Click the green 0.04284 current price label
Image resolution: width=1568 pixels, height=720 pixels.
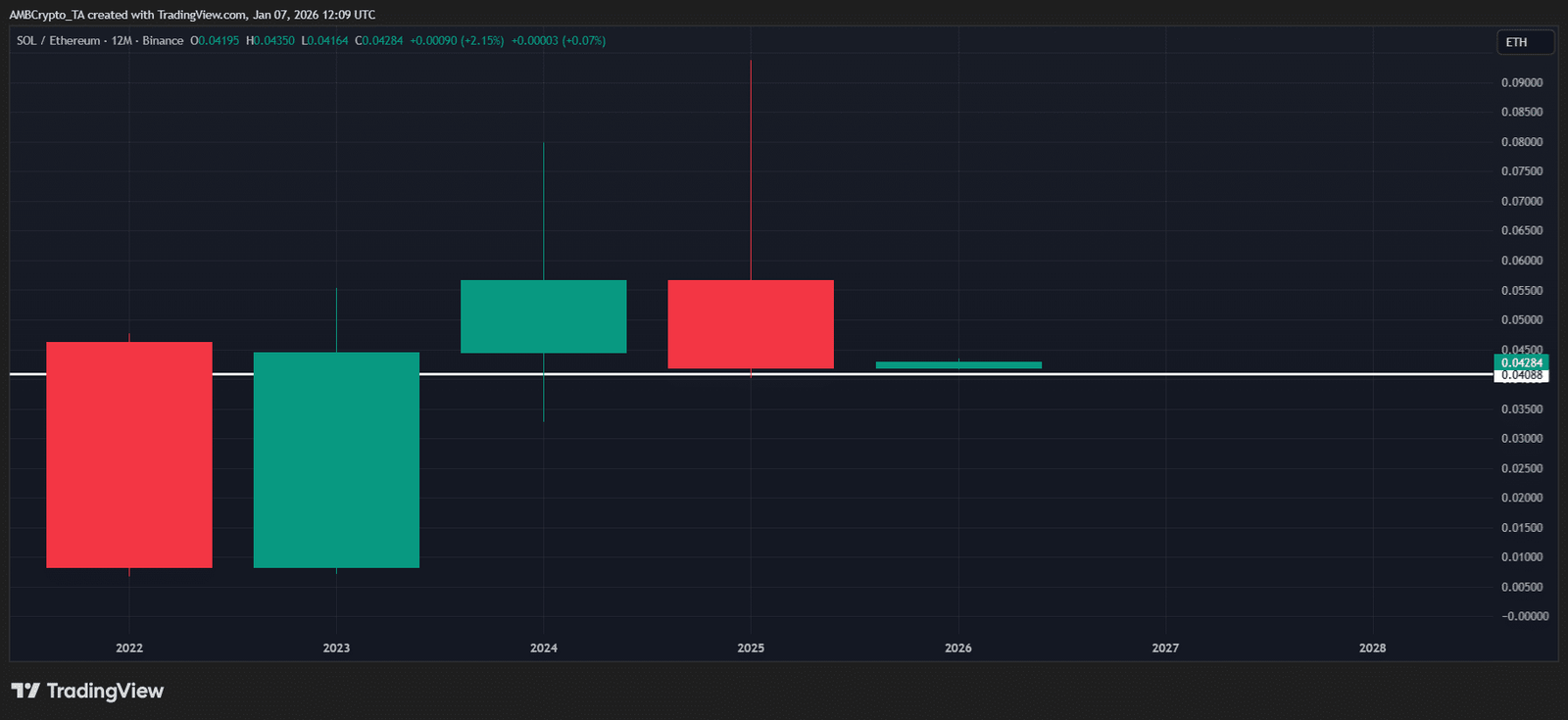point(1521,362)
